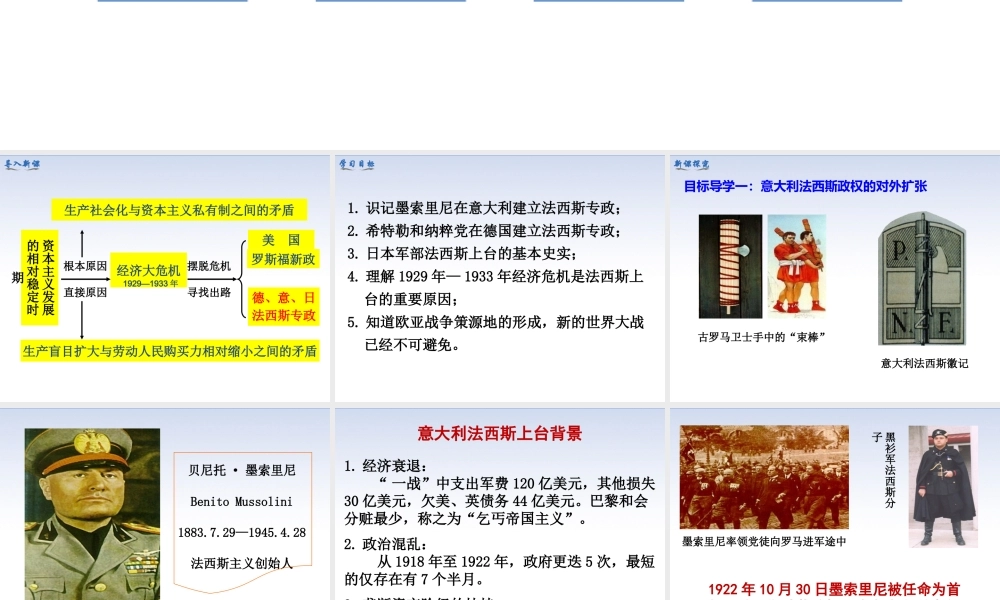The height and width of the screenshot is (600, 1000).
Task: Click the two Roman guards illustration
Action: click(797, 266)
